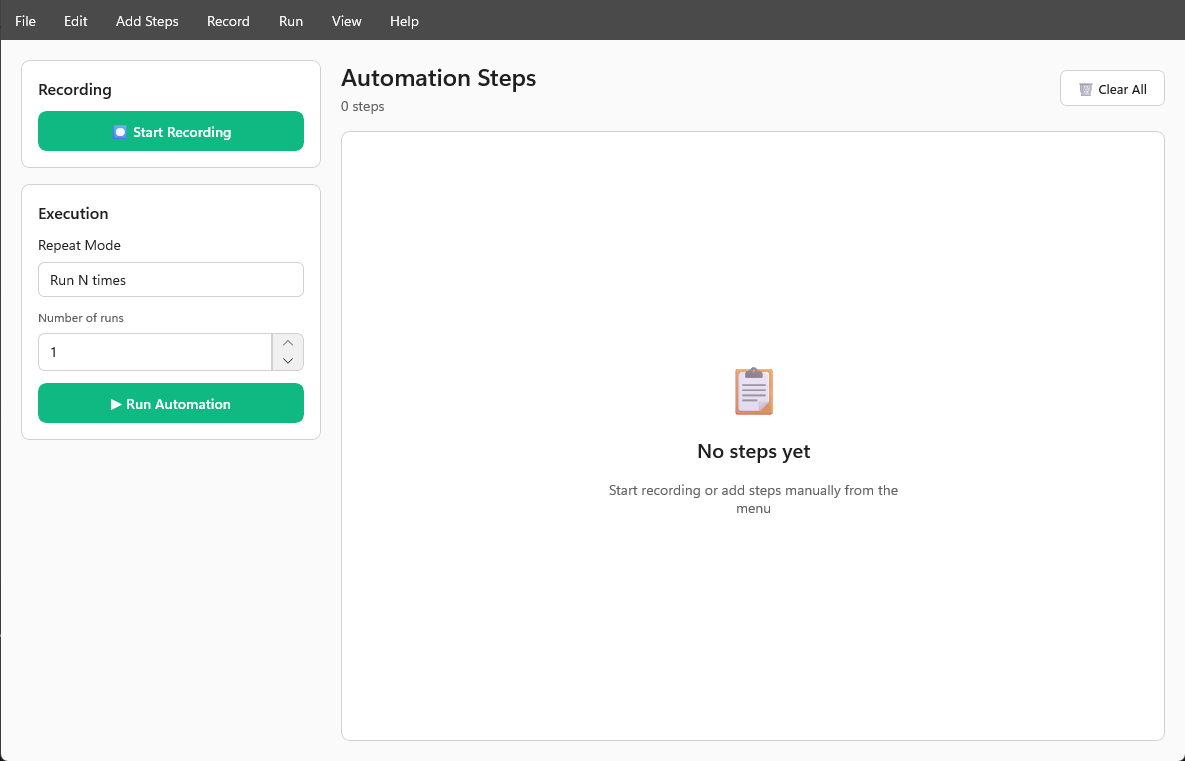Open the Record menu

[228, 21]
